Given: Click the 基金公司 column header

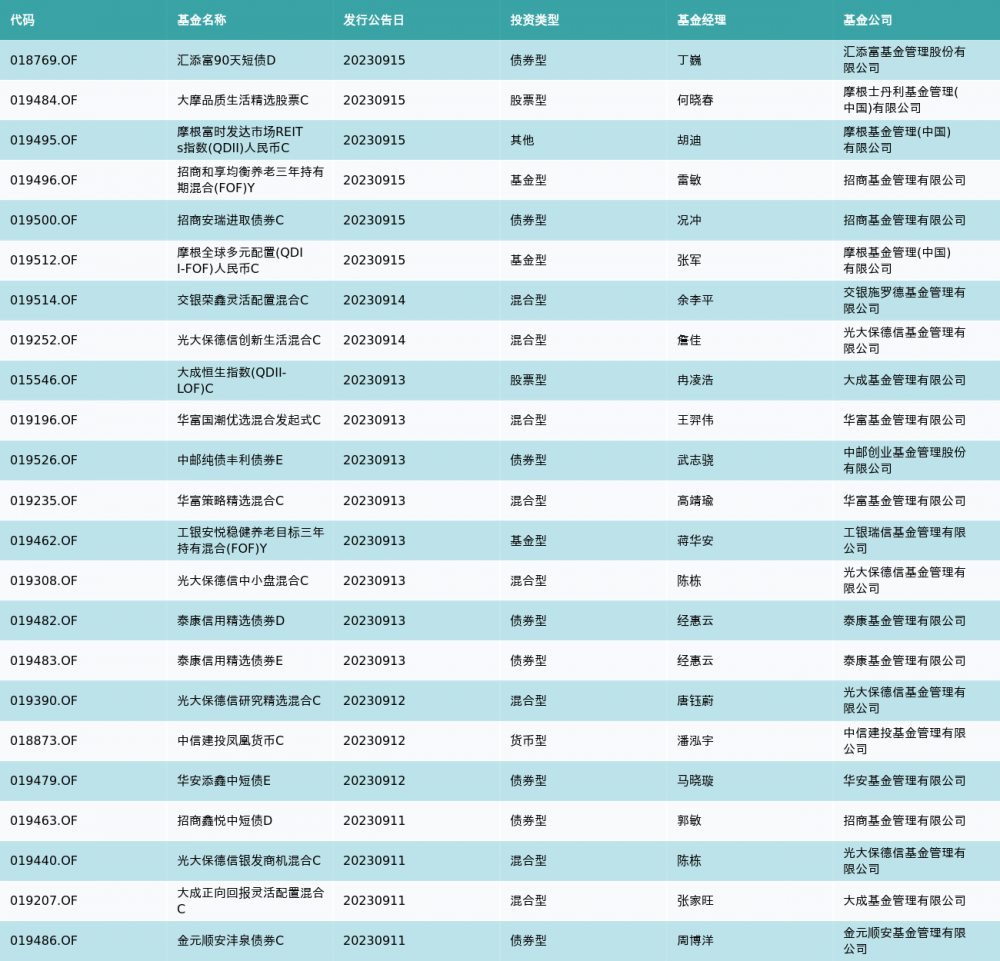Looking at the screenshot, I should (867, 20).
